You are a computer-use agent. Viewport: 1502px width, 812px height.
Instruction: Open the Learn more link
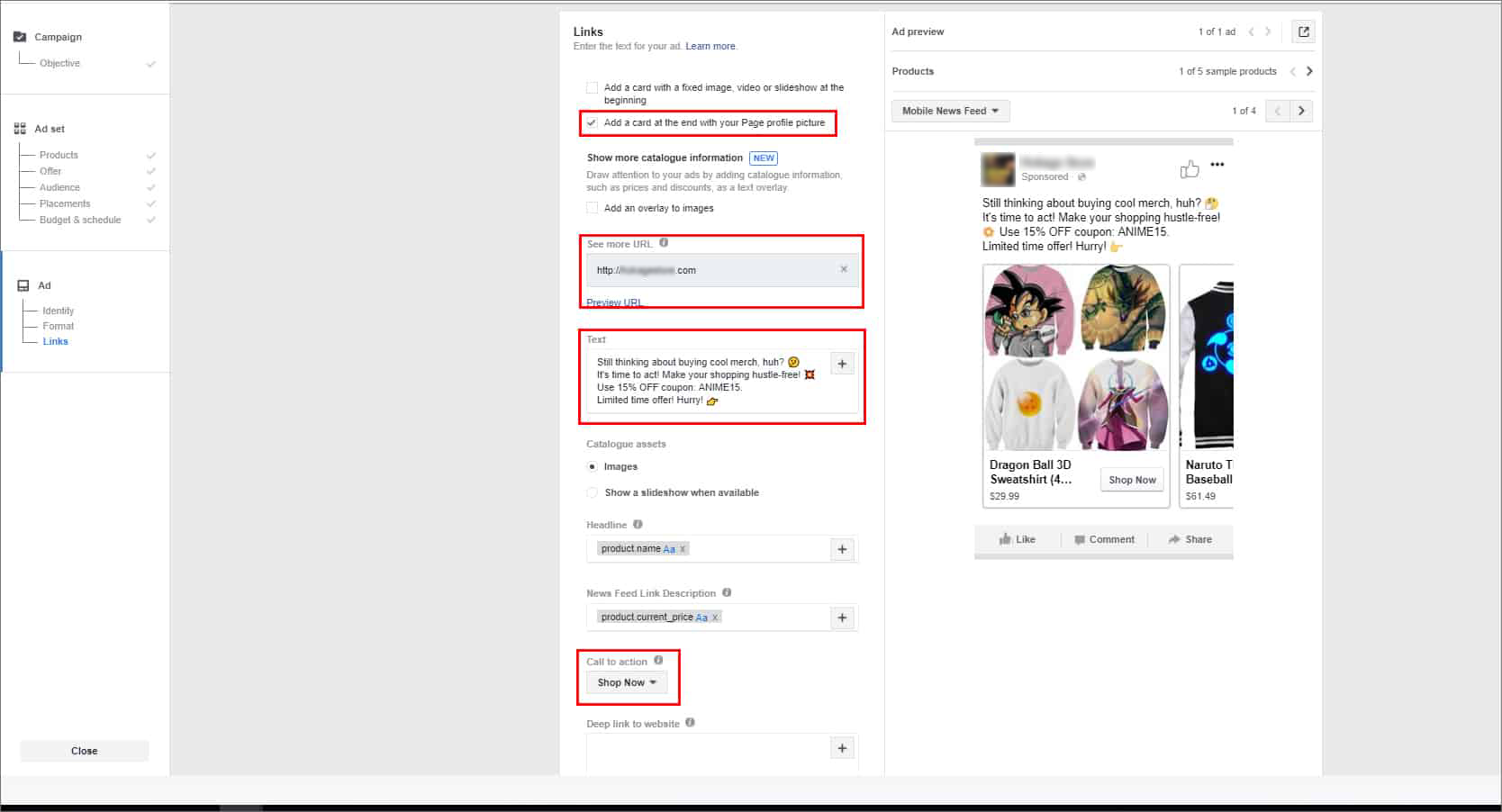tap(710, 46)
